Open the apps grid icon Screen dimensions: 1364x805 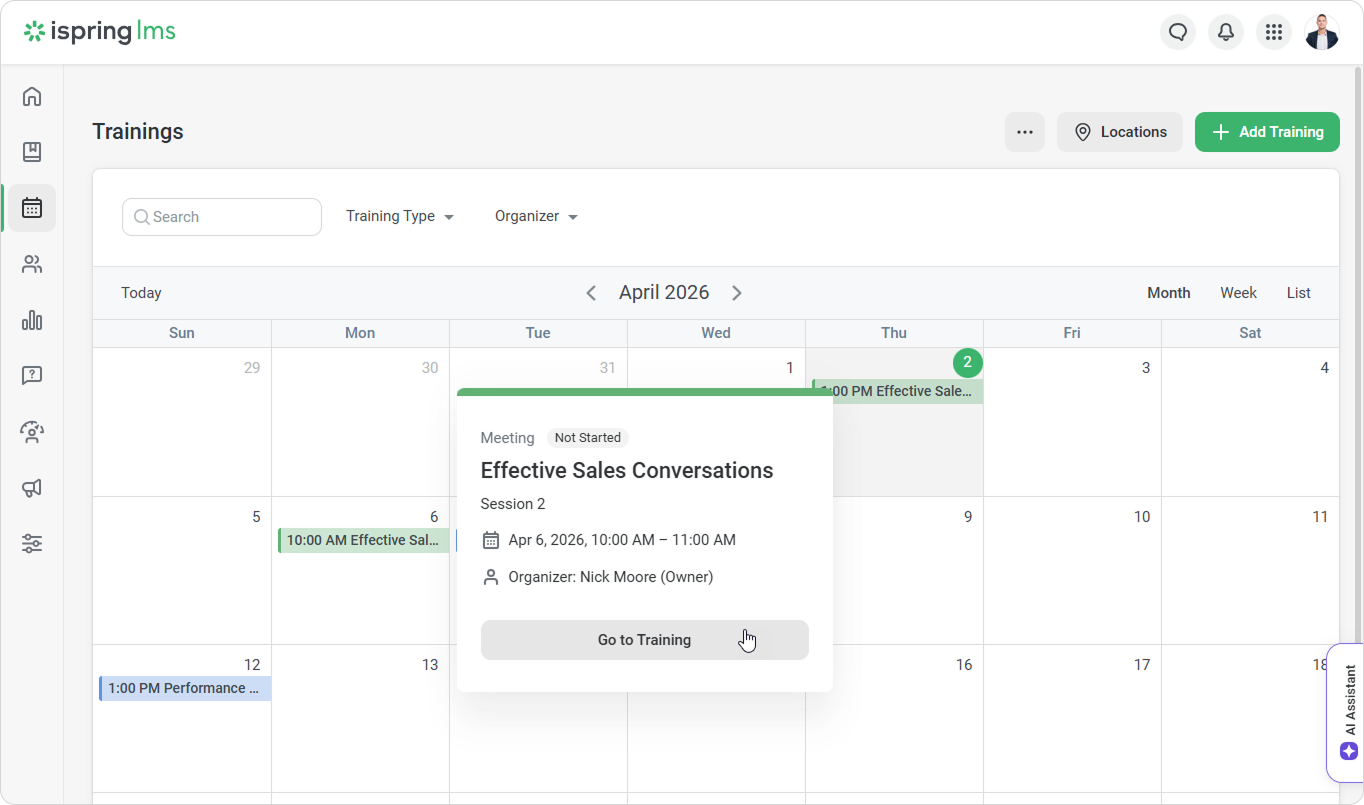pyautogui.click(x=1273, y=32)
